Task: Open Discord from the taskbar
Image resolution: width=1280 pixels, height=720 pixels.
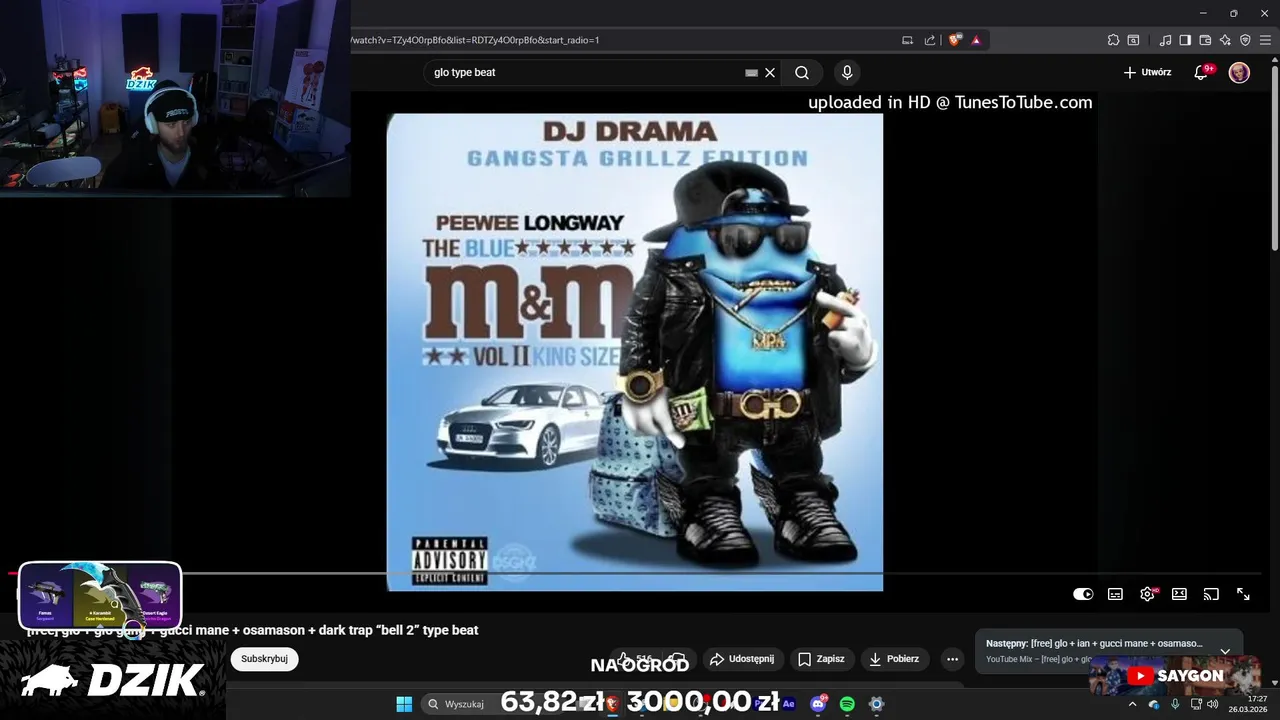Action: 818,704
